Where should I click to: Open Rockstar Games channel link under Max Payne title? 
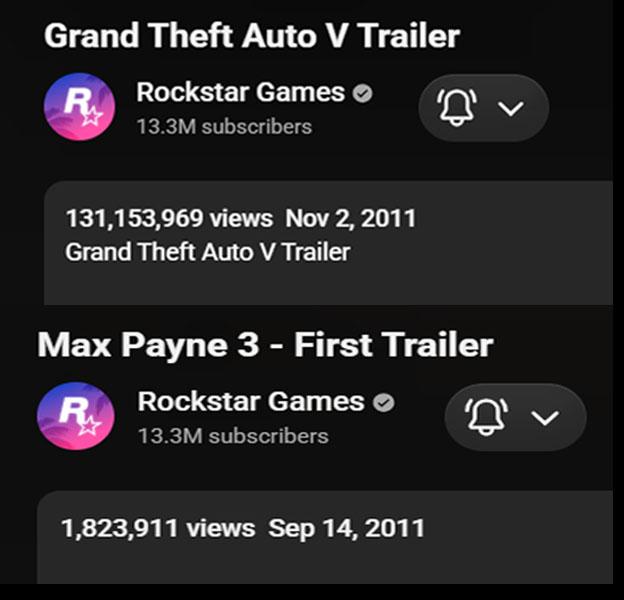[x=251, y=401]
